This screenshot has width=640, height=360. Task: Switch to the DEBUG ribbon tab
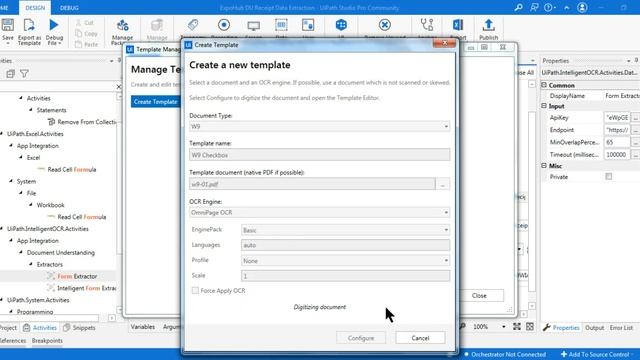(x=69, y=8)
